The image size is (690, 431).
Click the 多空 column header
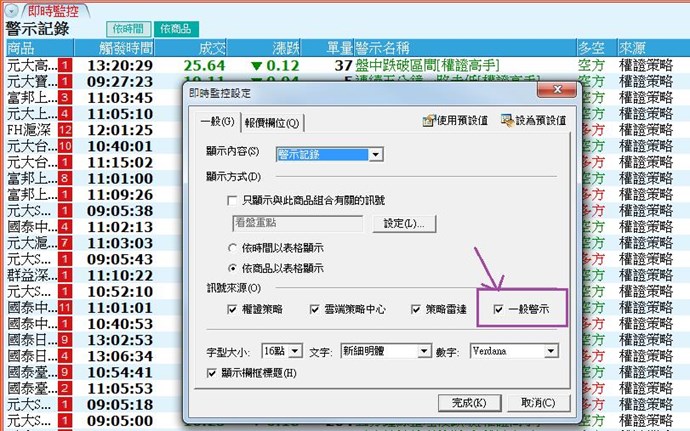(x=596, y=48)
